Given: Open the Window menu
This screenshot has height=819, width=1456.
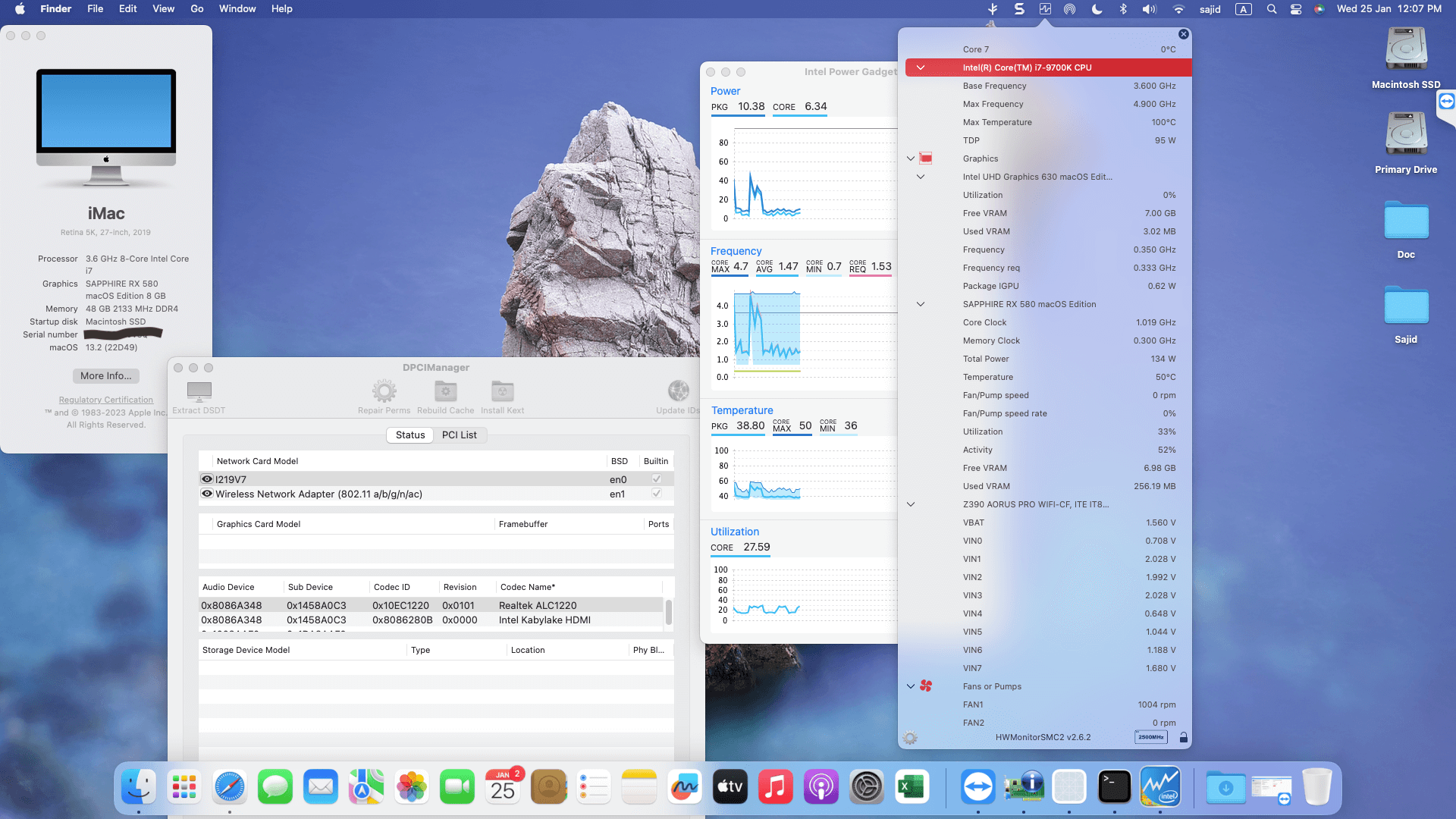Looking at the screenshot, I should coord(237,9).
